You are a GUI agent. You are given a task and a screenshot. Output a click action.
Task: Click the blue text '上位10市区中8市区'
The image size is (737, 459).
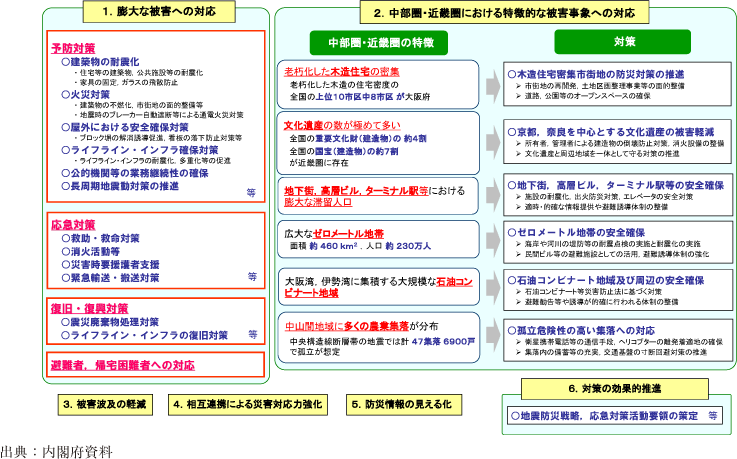tap(354, 97)
